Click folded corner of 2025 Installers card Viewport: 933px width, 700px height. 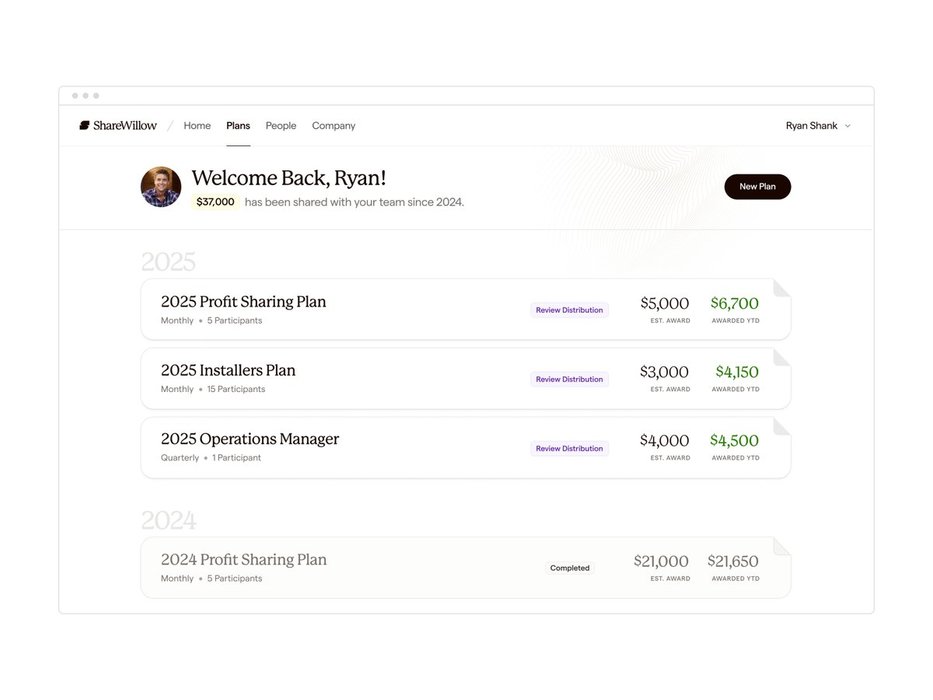coord(782,357)
